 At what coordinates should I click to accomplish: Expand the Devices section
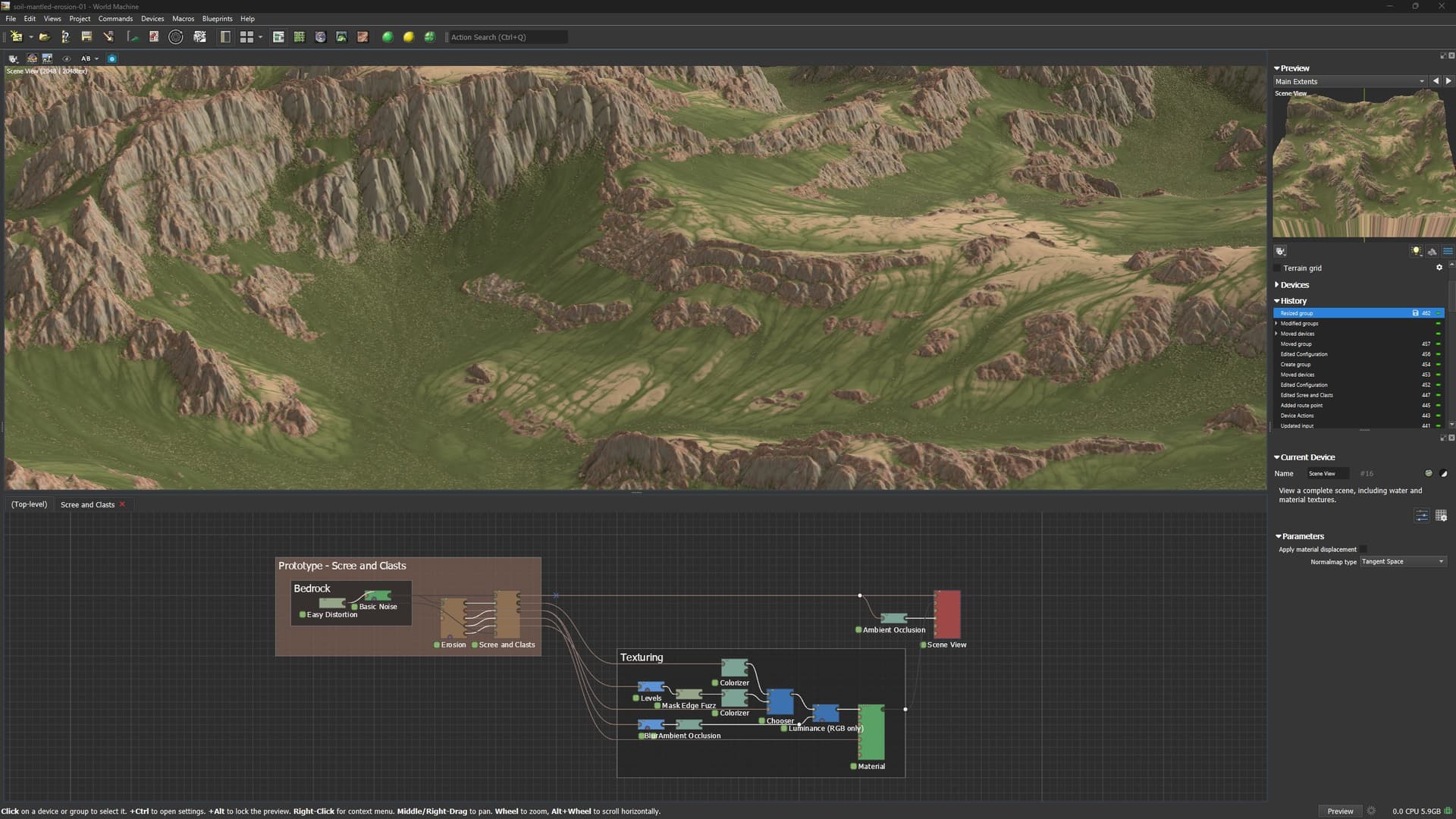[x=1294, y=285]
